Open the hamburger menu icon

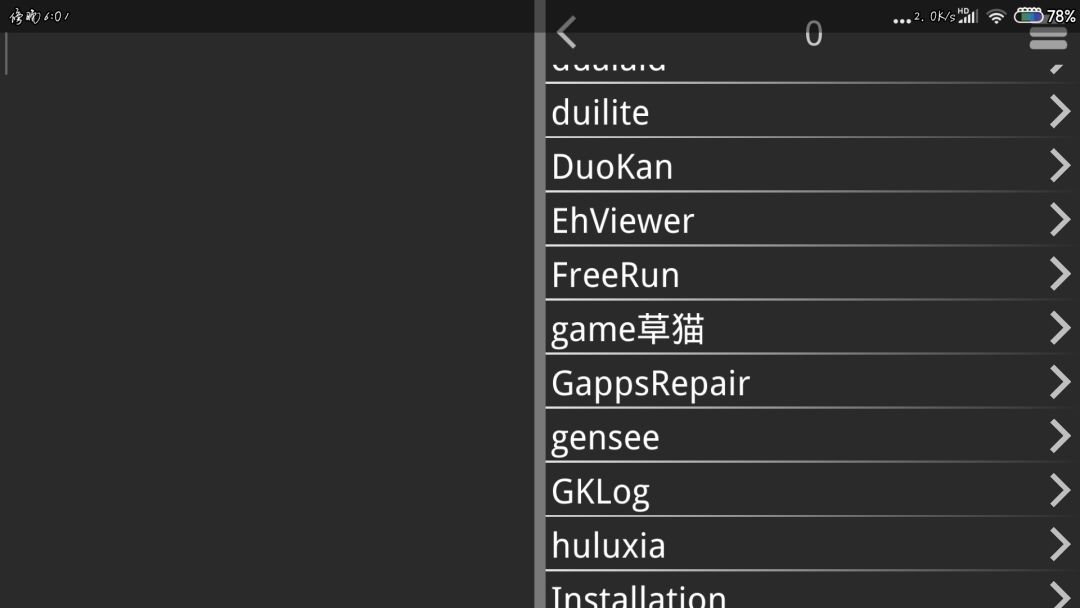(1048, 38)
